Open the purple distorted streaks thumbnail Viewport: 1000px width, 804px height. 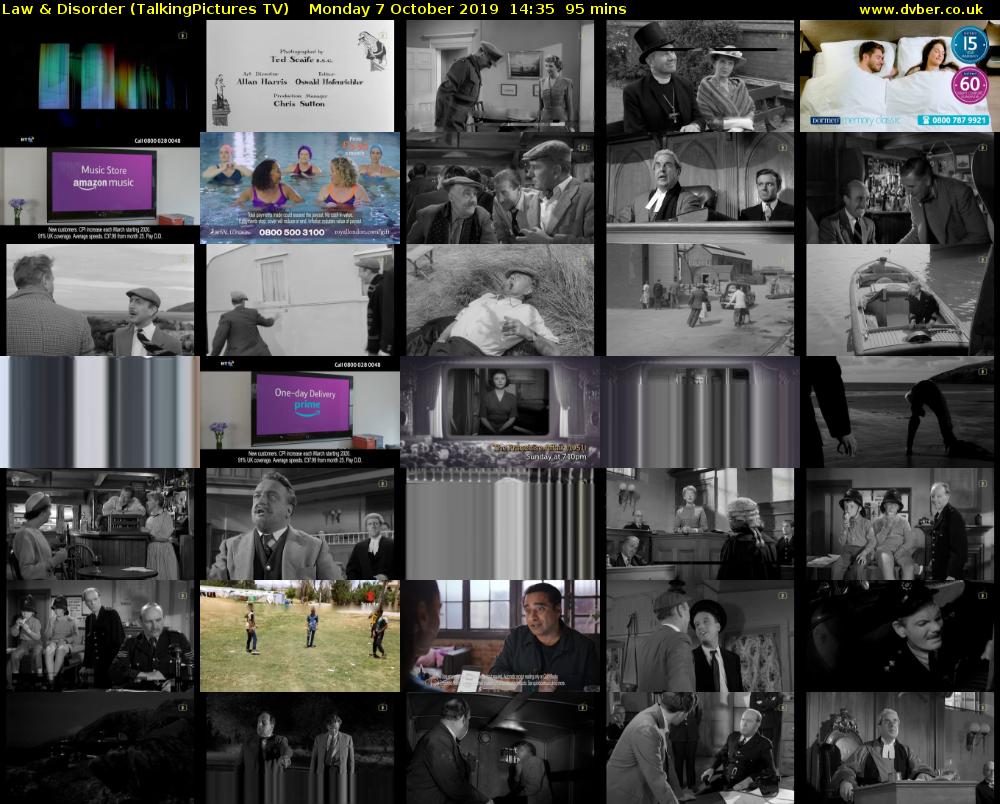click(x=700, y=412)
